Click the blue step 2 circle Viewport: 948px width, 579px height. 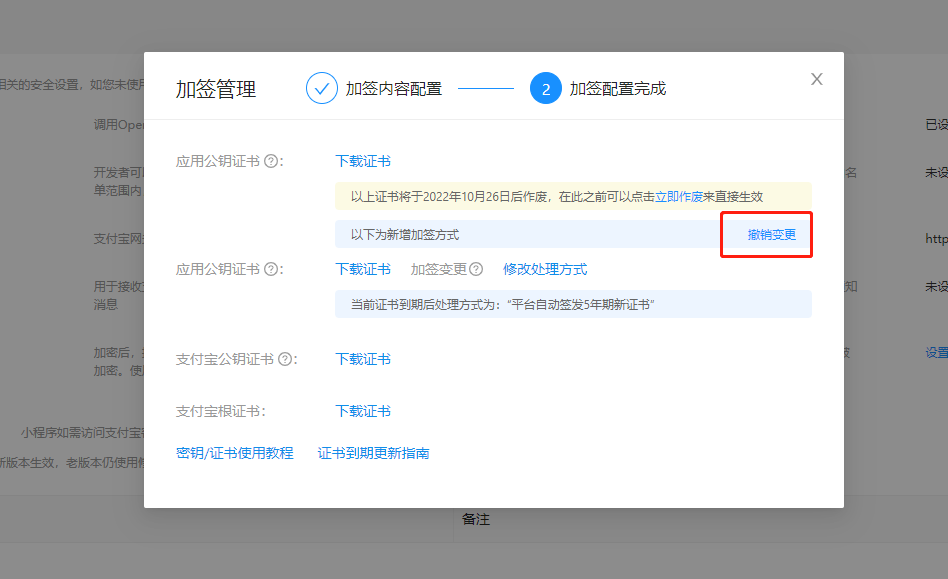coord(546,88)
